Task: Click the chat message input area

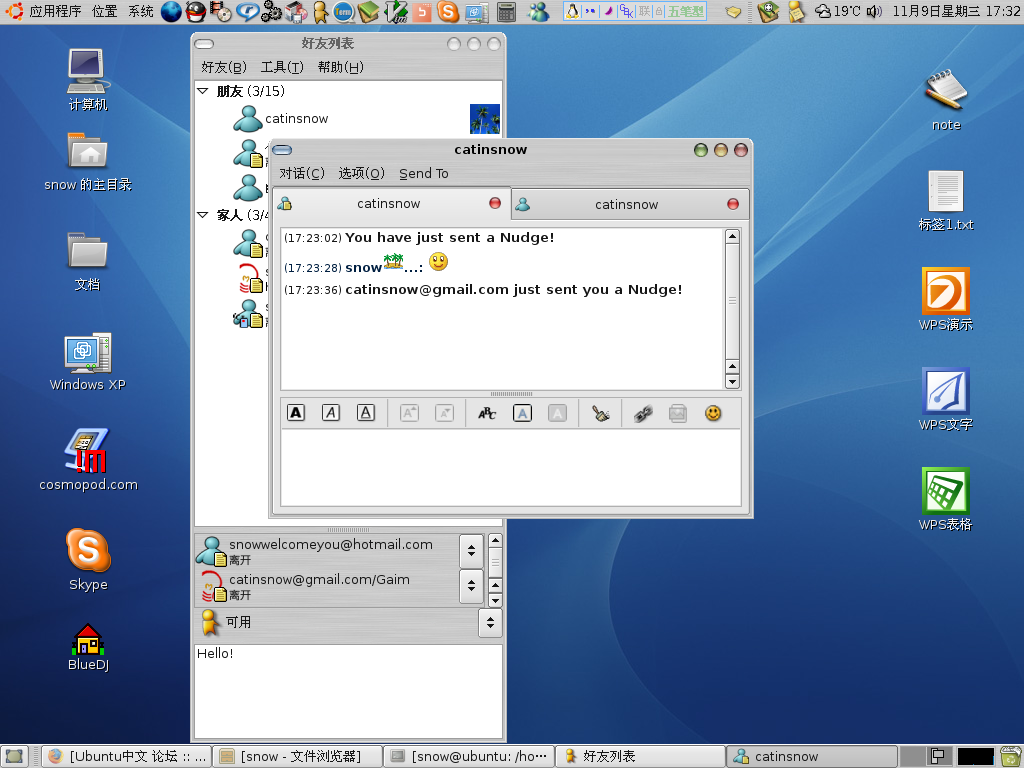Action: pos(511,467)
